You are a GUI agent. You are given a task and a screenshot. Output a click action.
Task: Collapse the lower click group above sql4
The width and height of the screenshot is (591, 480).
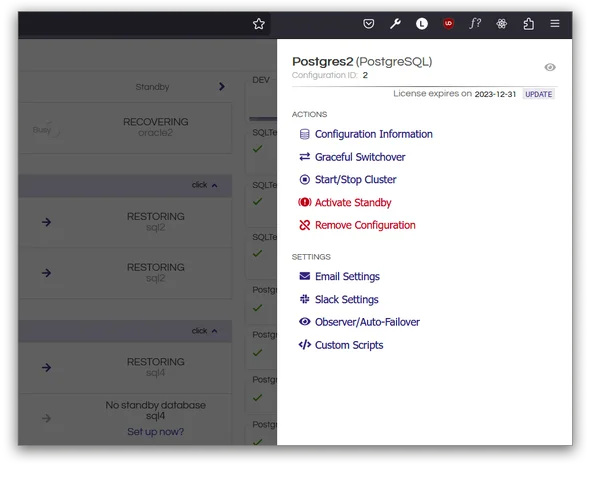click(x=205, y=331)
